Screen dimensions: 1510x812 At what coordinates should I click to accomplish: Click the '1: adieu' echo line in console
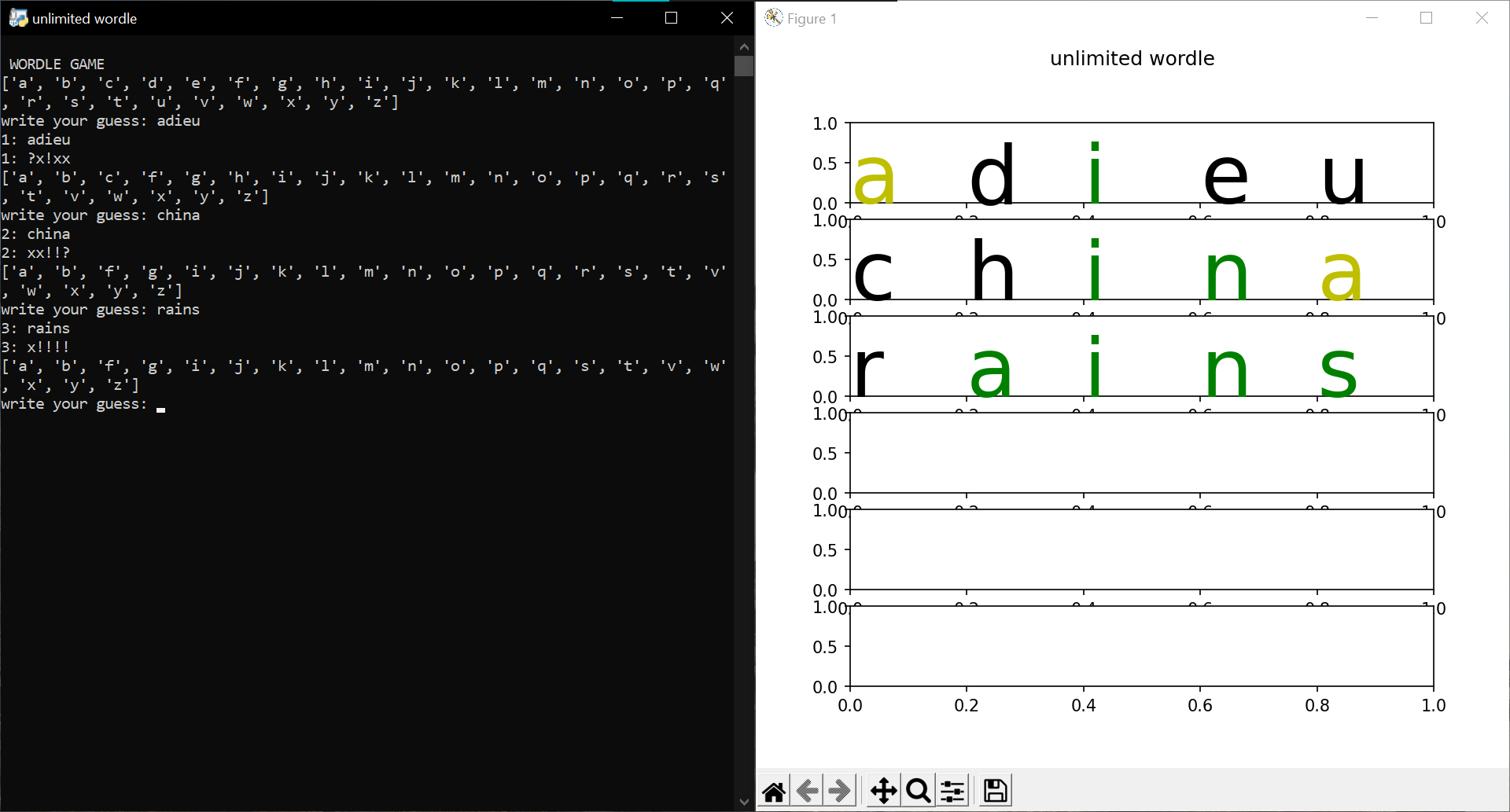coord(35,140)
